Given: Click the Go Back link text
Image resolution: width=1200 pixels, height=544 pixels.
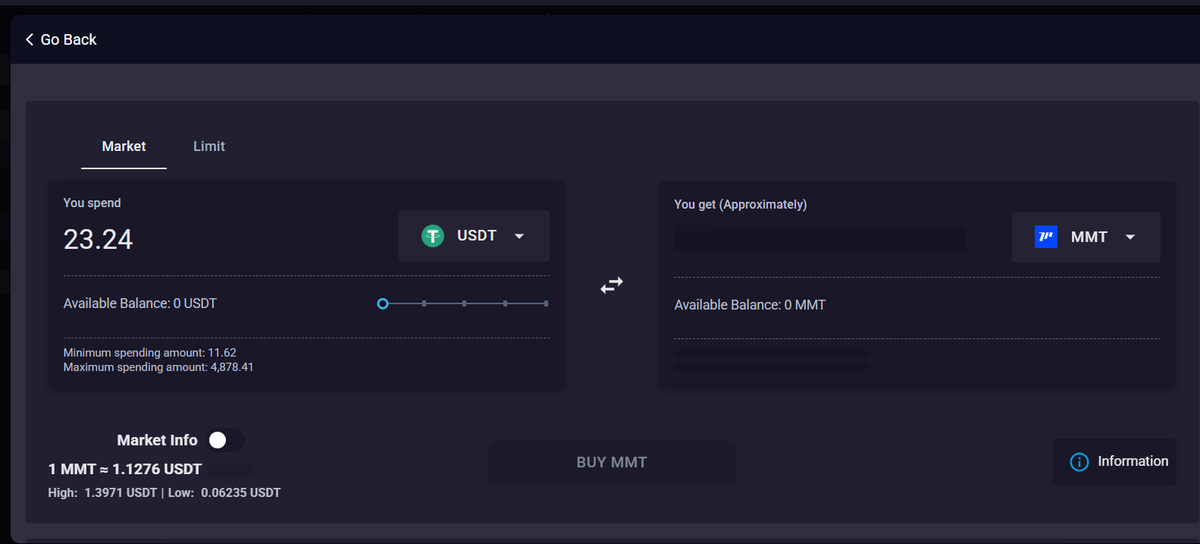Looking at the screenshot, I should coord(69,39).
